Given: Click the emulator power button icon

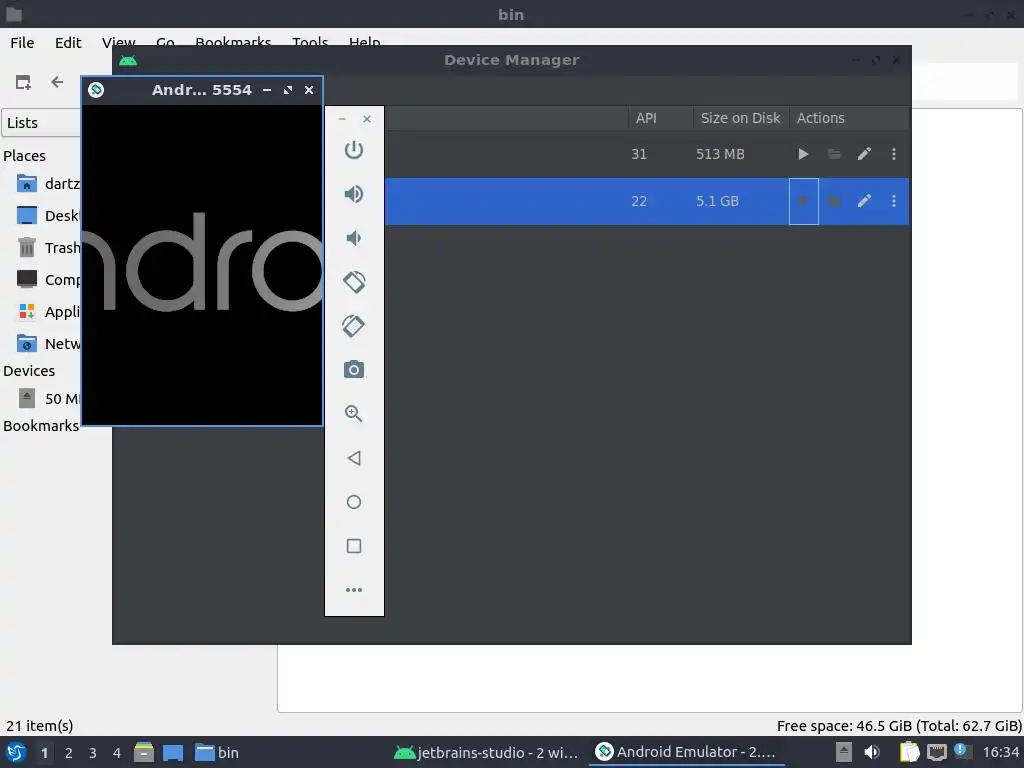Looking at the screenshot, I should click(353, 150).
